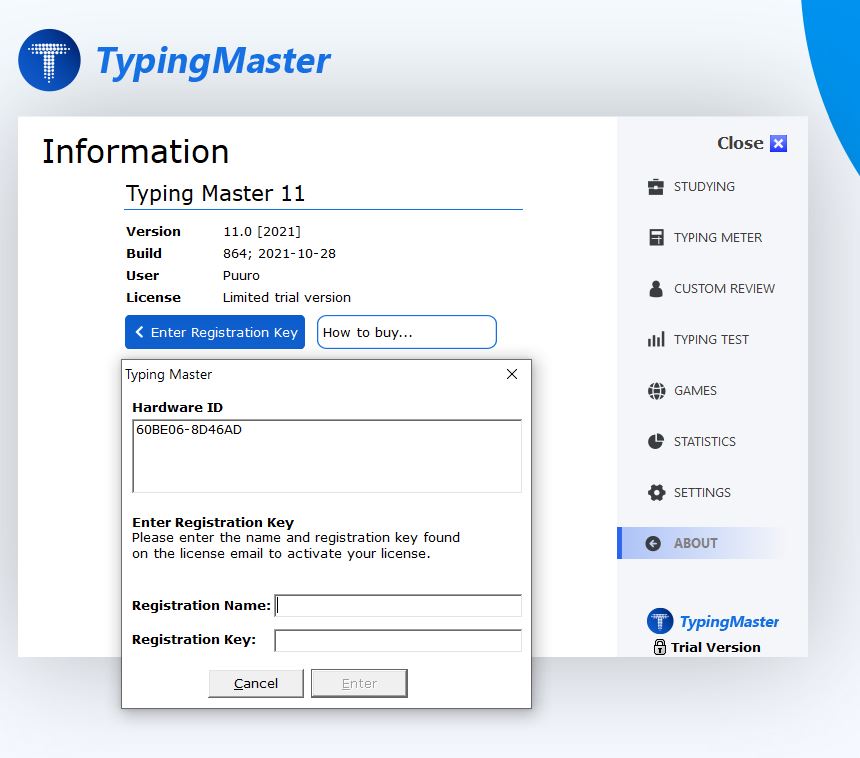
Task: Click the version value 11.0 [2021]
Action: (262, 231)
